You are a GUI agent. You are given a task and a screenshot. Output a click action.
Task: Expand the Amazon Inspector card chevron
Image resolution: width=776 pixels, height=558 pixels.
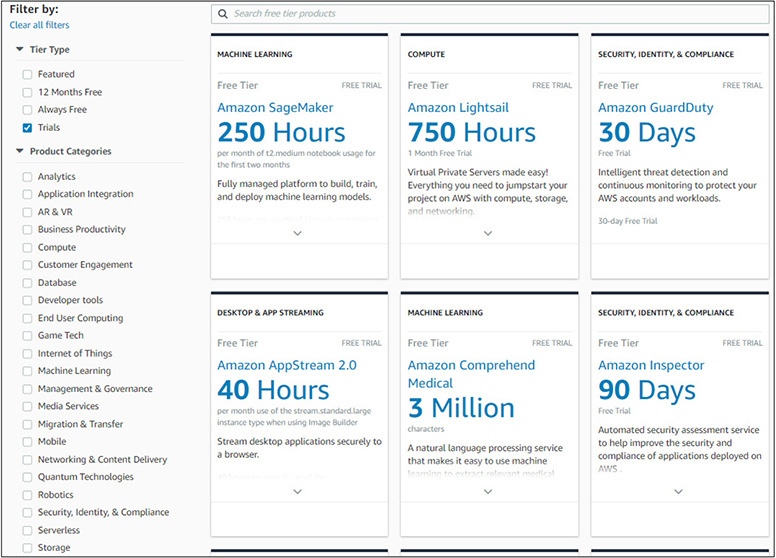click(678, 491)
